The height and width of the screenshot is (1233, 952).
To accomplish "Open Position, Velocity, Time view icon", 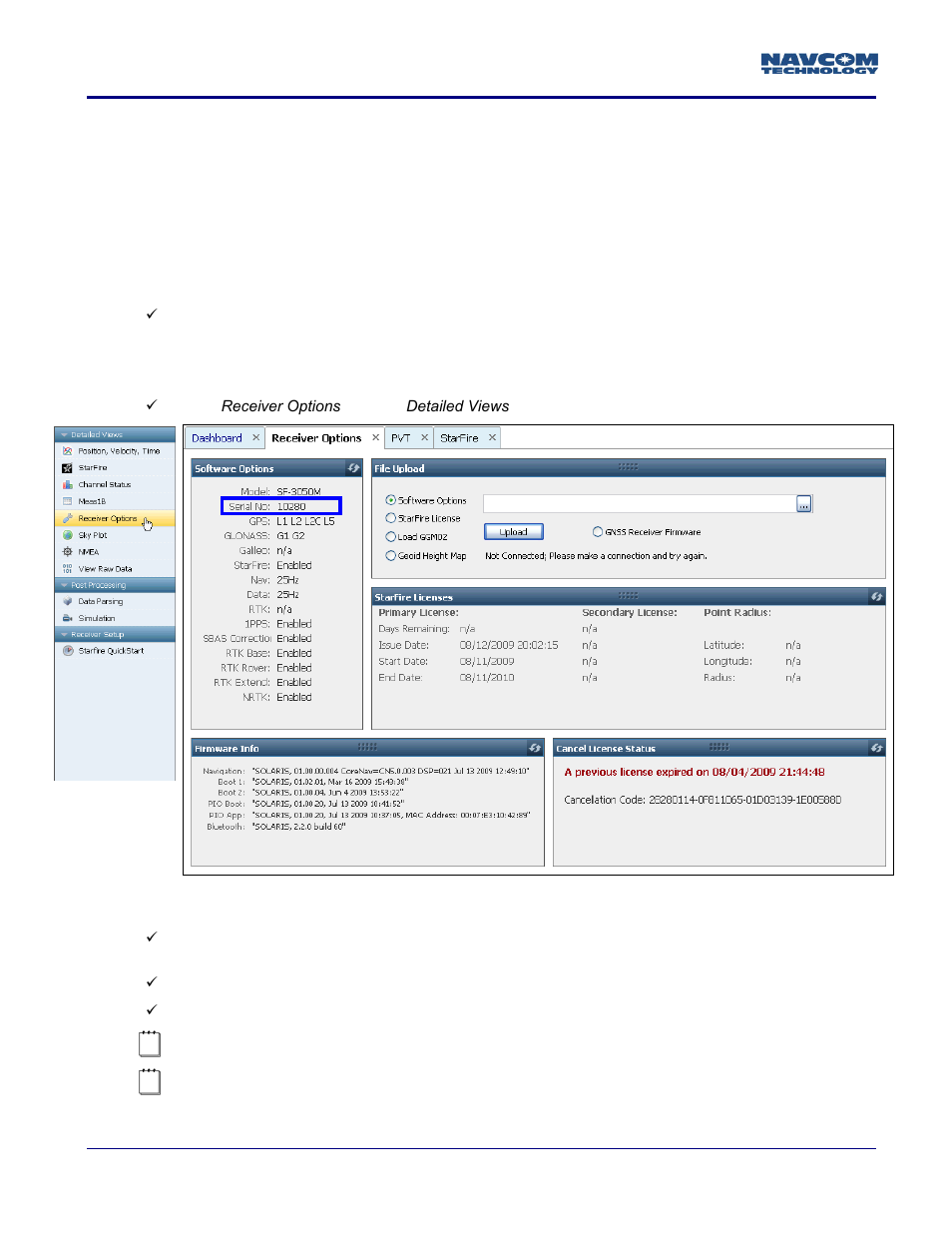I will click(x=68, y=451).
